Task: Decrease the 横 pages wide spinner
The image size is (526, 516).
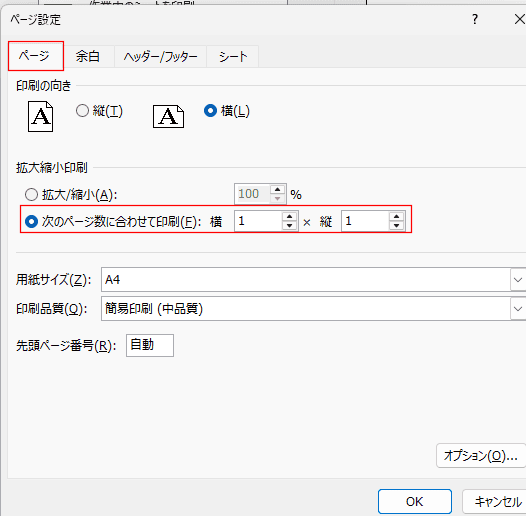Action: point(289,226)
